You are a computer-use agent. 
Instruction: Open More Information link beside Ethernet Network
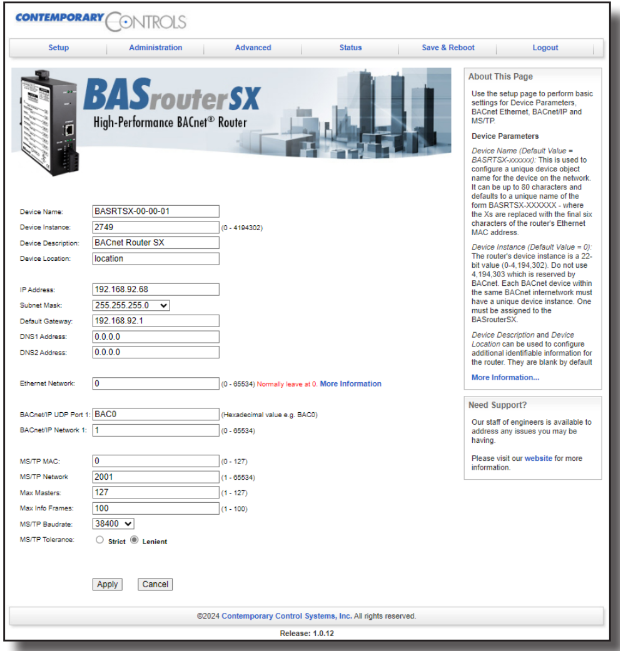350,384
